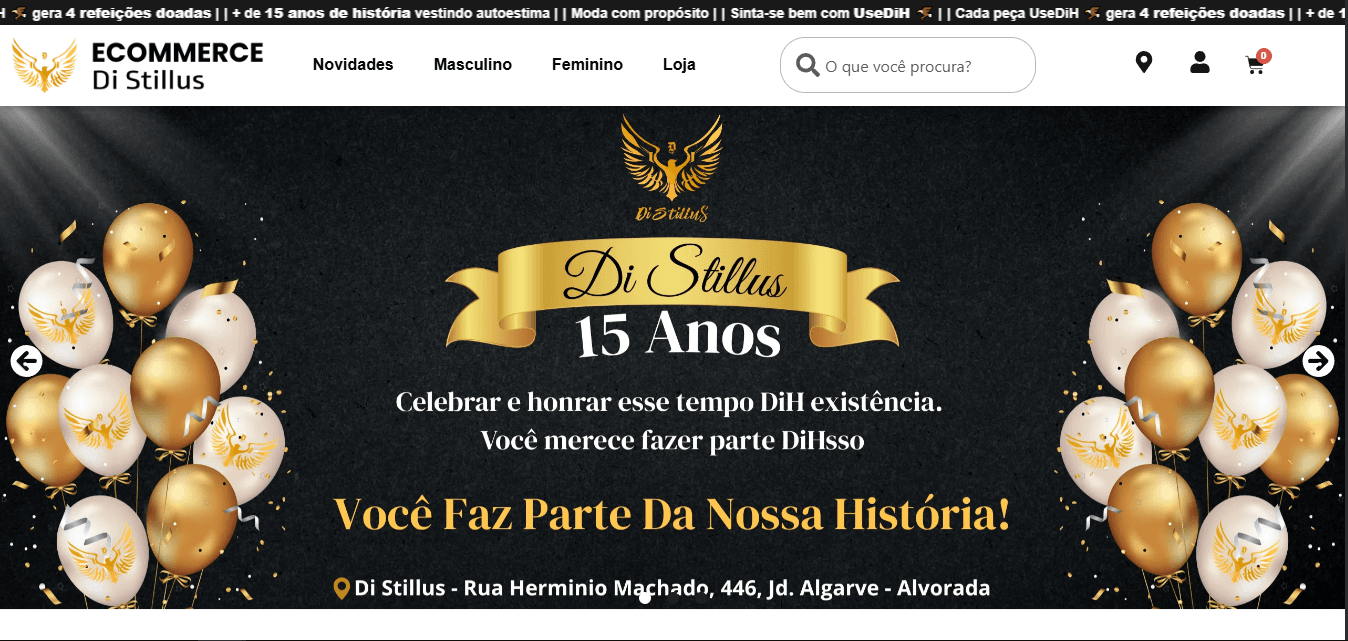1348x641 pixels.
Task: Open the Loja menu item
Action: pyautogui.click(x=679, y=65)
